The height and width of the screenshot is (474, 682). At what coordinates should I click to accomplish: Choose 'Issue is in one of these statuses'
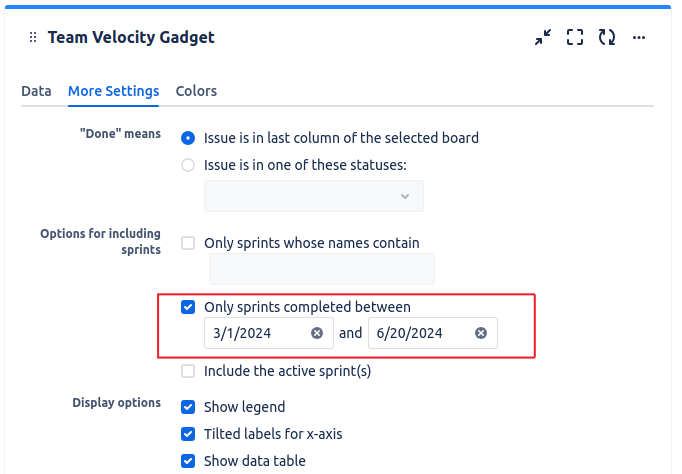click(x=188, y=165)
